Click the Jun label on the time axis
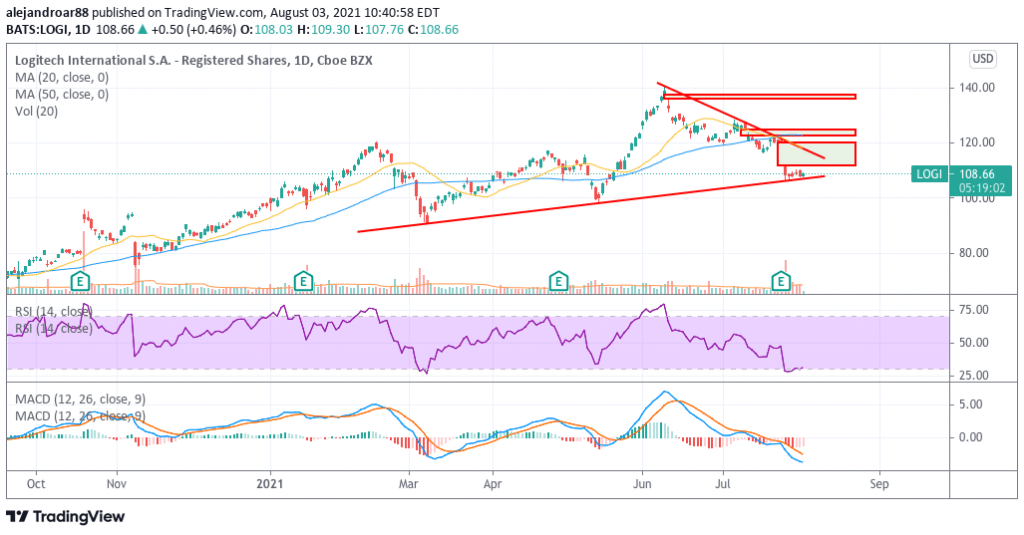The height and width of the screenshot is (535, 1024). point(642,484)
